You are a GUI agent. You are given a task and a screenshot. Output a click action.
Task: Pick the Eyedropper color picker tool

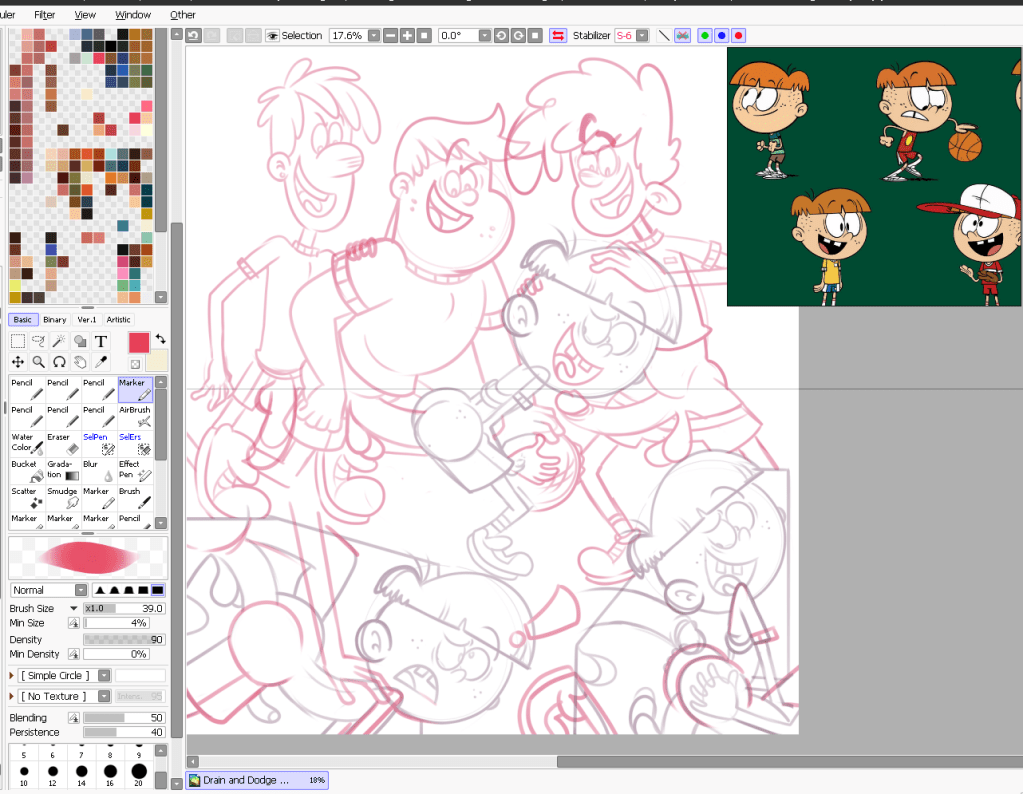[x=101, y=362]
